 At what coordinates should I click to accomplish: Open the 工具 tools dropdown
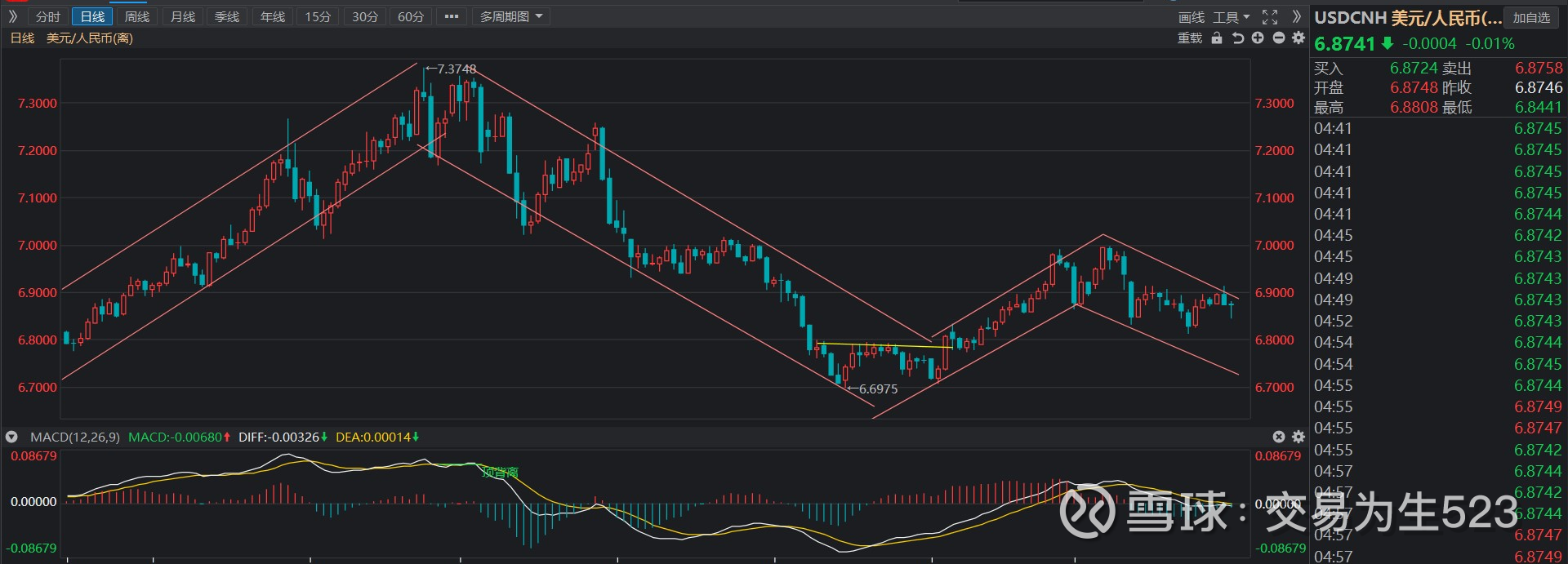pyautogui.click(x=1231, y=17)
